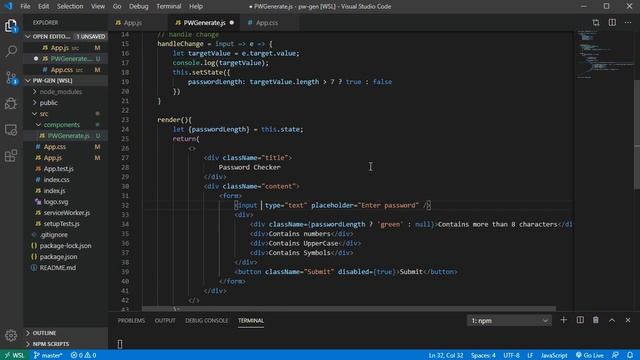Screen dimensions: 640x360
Task: Open the Edit menu
Action: pos(43,6)
